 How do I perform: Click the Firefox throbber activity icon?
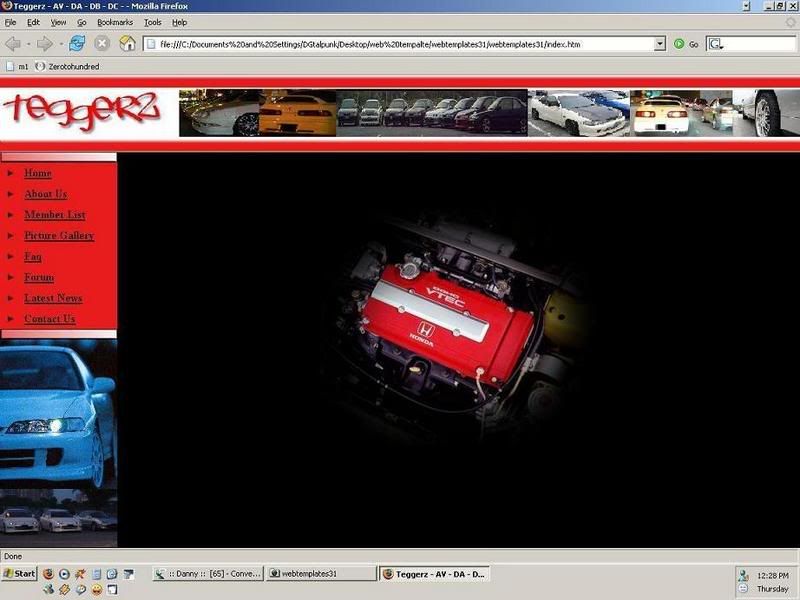(790, 22)
